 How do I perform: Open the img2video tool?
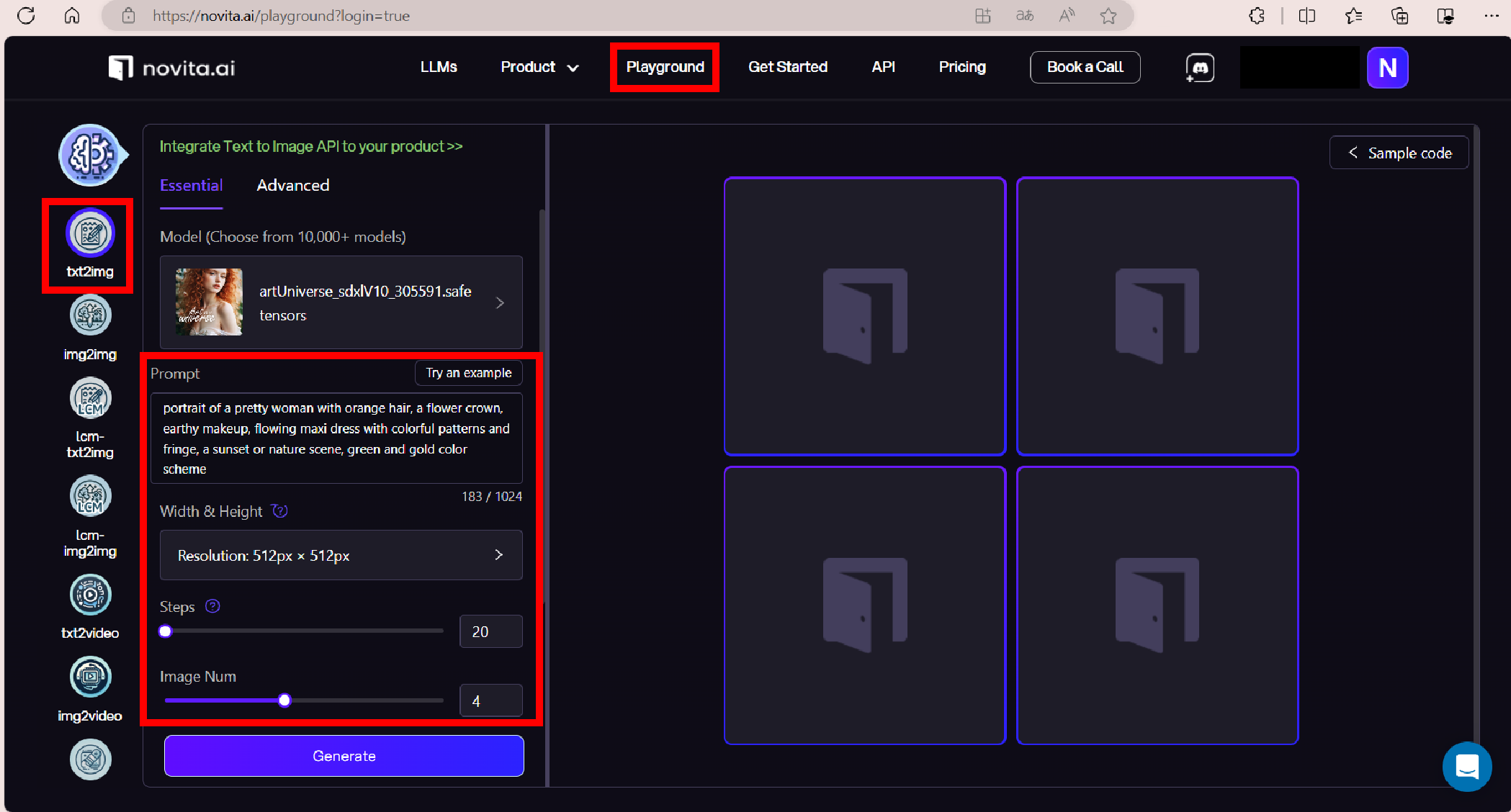click(90, 677)
